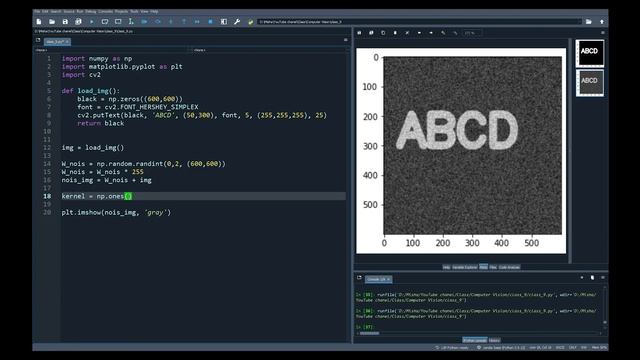Open the Edit menu
The height and width of the screenshot is (360, 640).
(45, 11)
